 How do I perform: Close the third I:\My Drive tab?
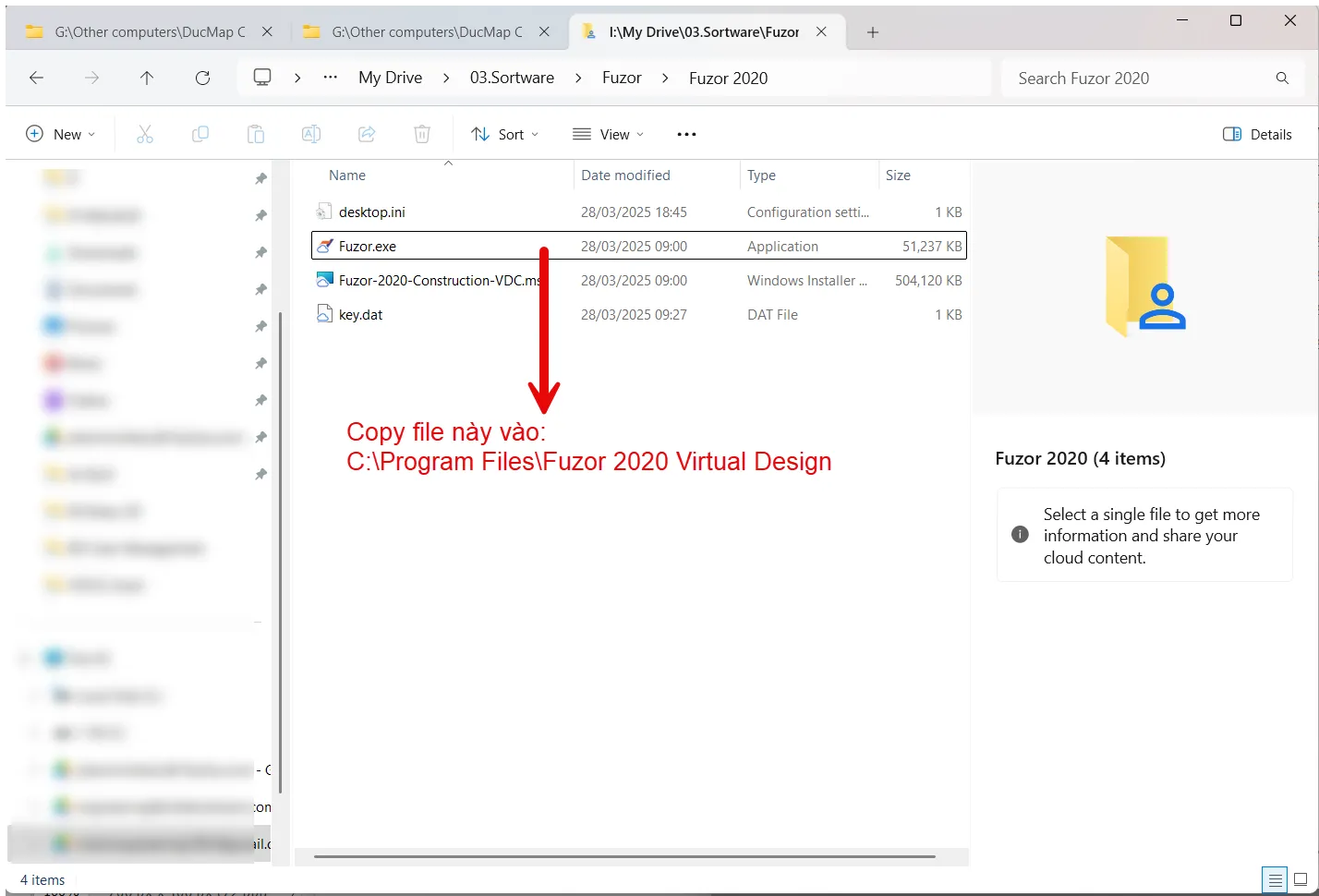821,31
